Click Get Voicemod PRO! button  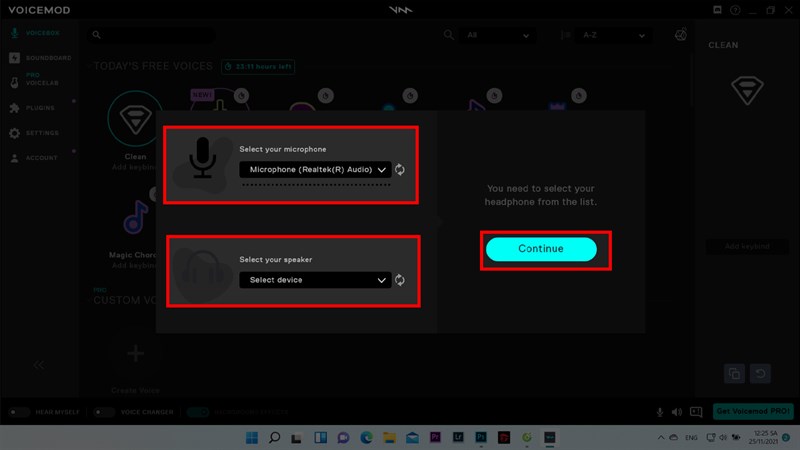click(753, 411)
